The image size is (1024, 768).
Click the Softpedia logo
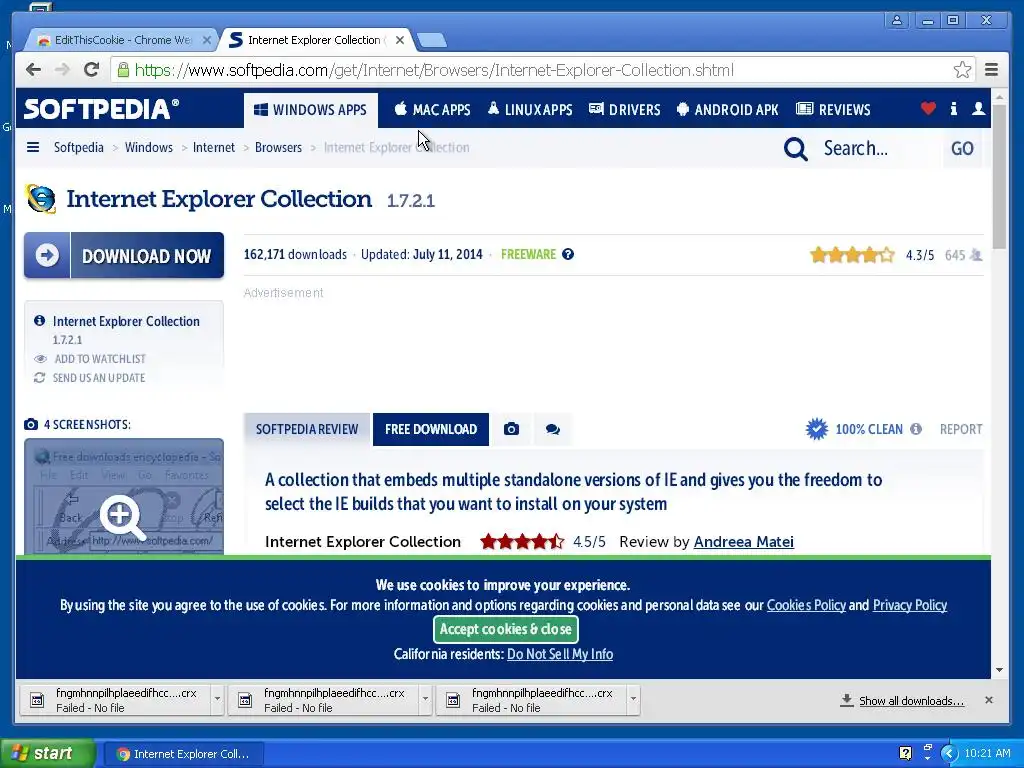(x=101, y=109)
